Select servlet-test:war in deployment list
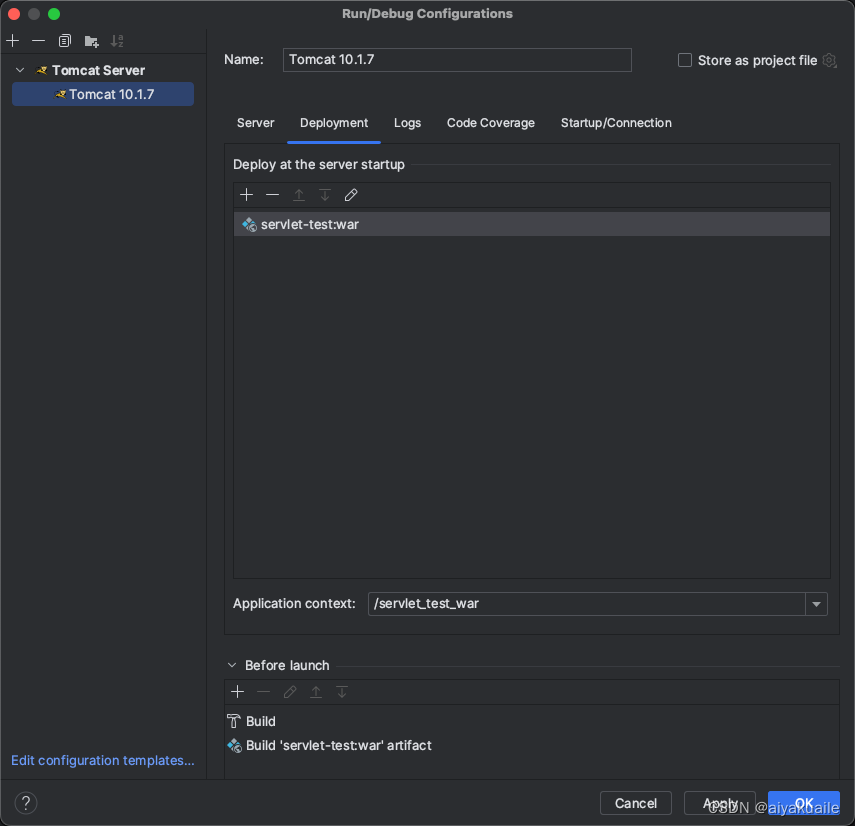Viewport: 855px width, 826px height. coord(532,224)
